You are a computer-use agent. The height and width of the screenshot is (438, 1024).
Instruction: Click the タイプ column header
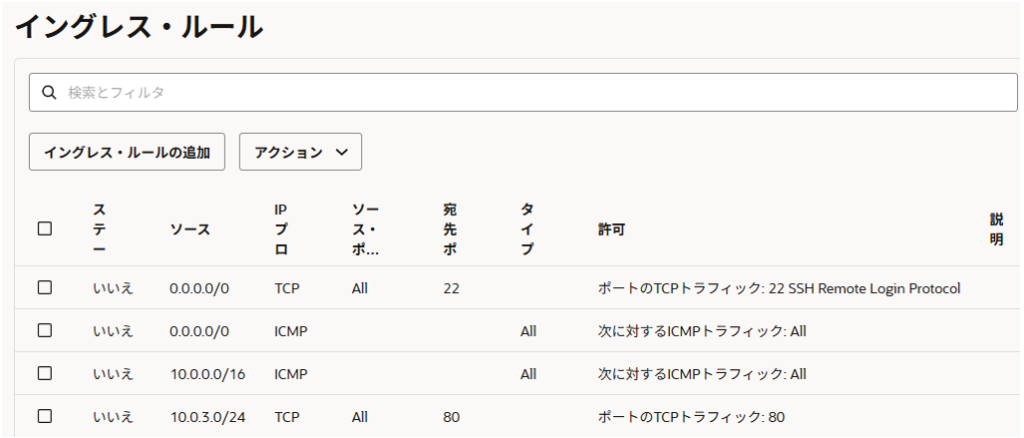coord(527,229)
